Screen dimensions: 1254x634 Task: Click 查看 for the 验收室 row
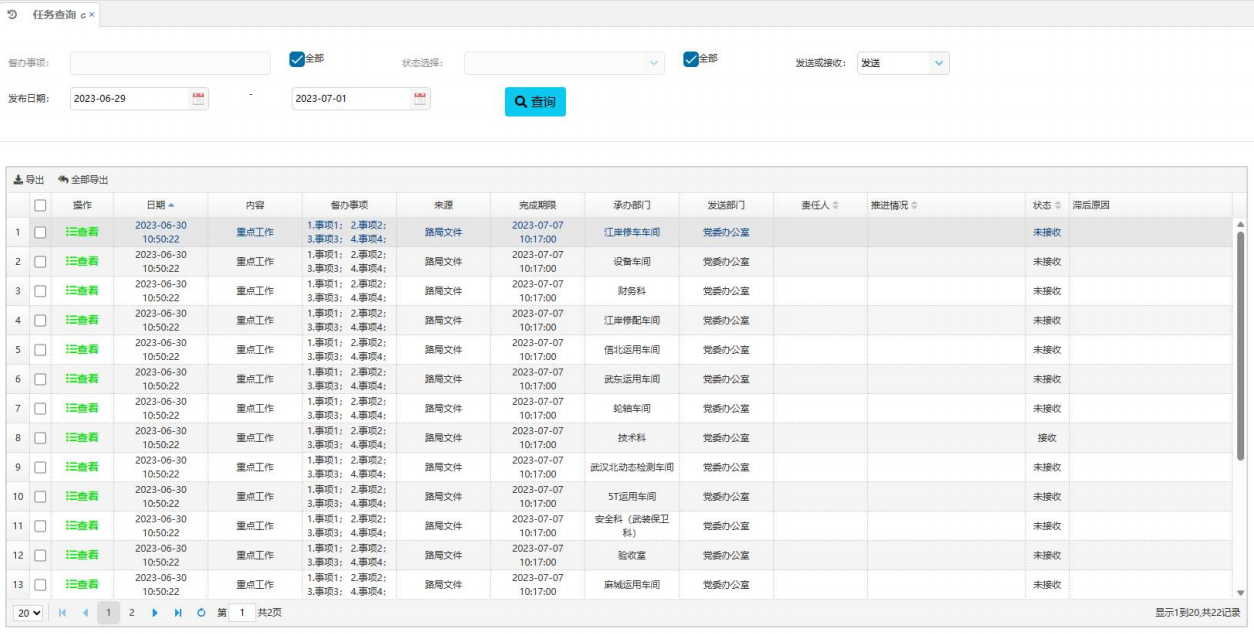click(82, 555)
